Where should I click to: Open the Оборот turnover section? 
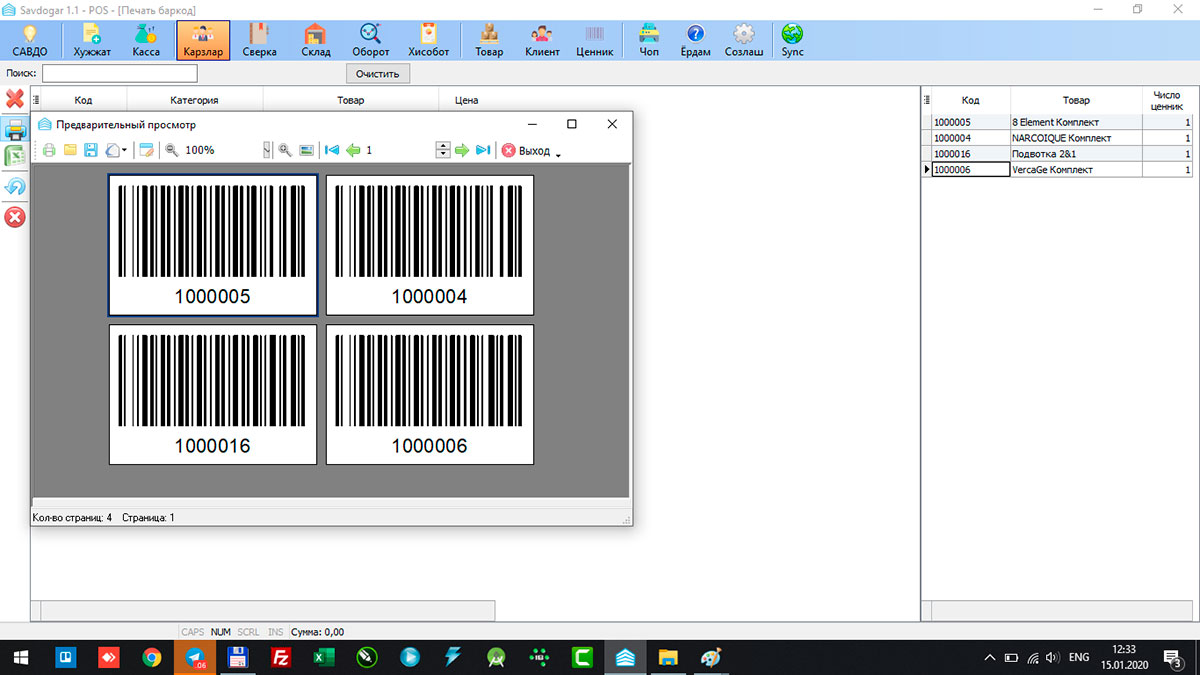[x=371, y=41]
